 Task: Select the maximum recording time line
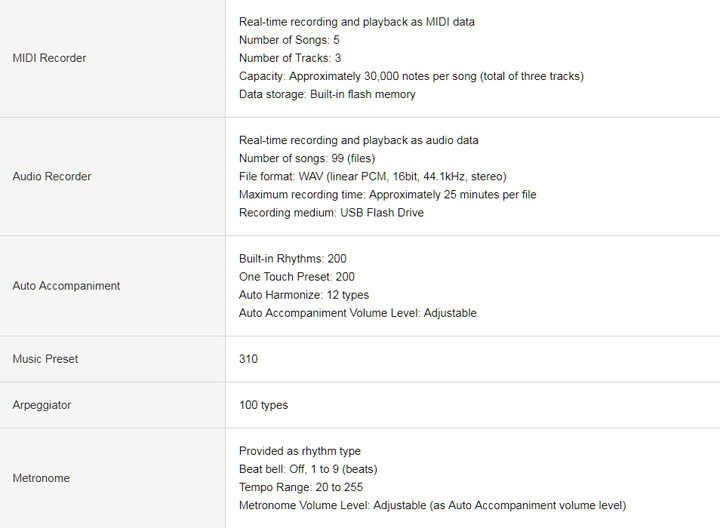point(388,195)
